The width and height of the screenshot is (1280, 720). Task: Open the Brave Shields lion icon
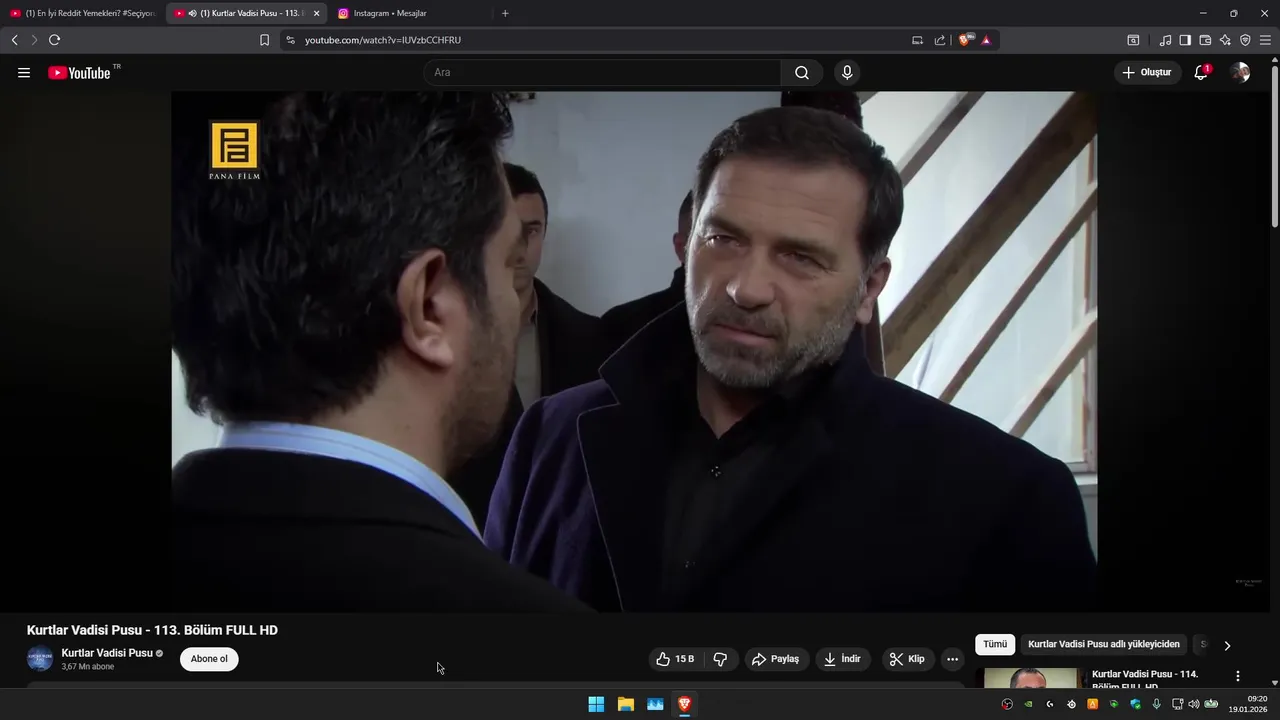(965, 40)
